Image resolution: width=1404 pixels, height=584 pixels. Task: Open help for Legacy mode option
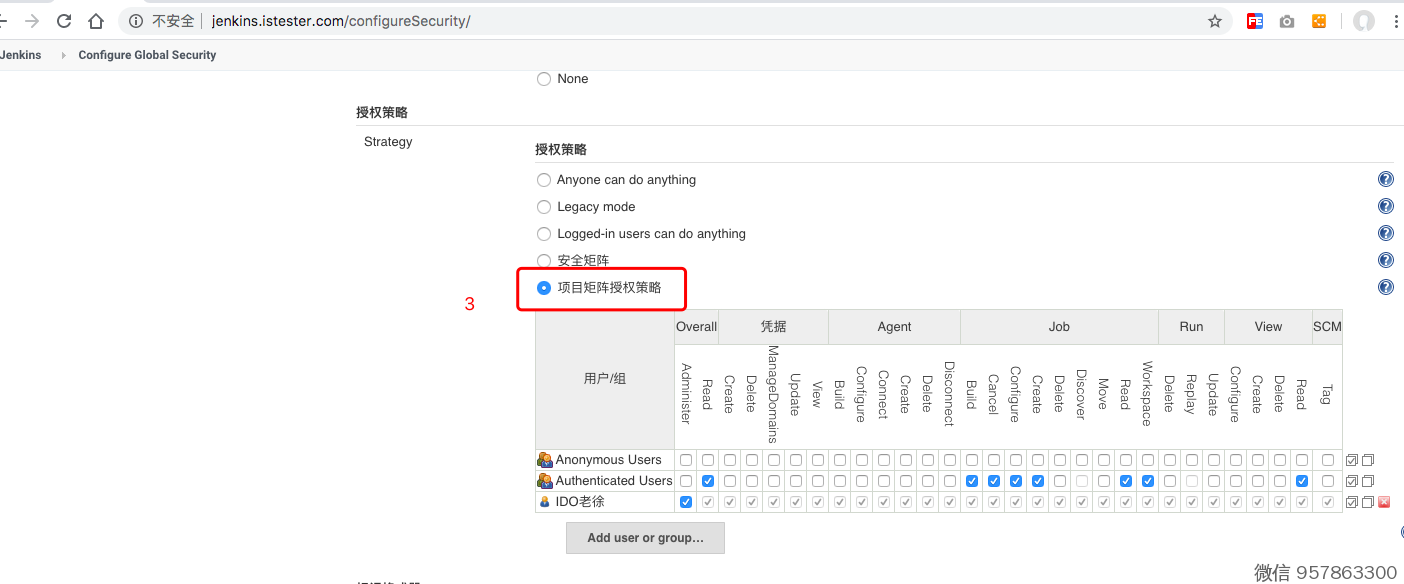(x=1385, y=207)
